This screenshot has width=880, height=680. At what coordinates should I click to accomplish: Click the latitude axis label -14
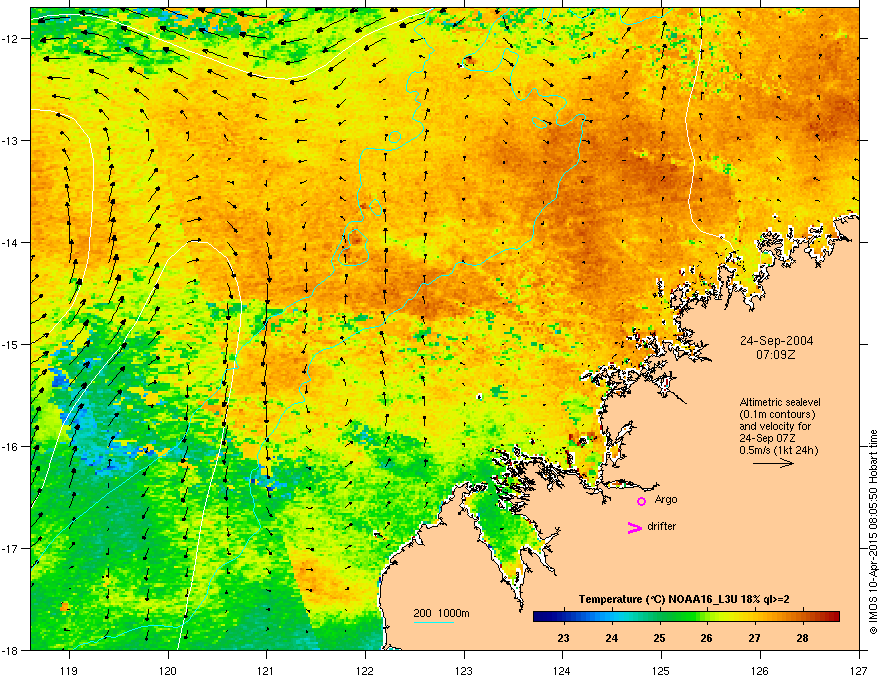coord(11,242)
